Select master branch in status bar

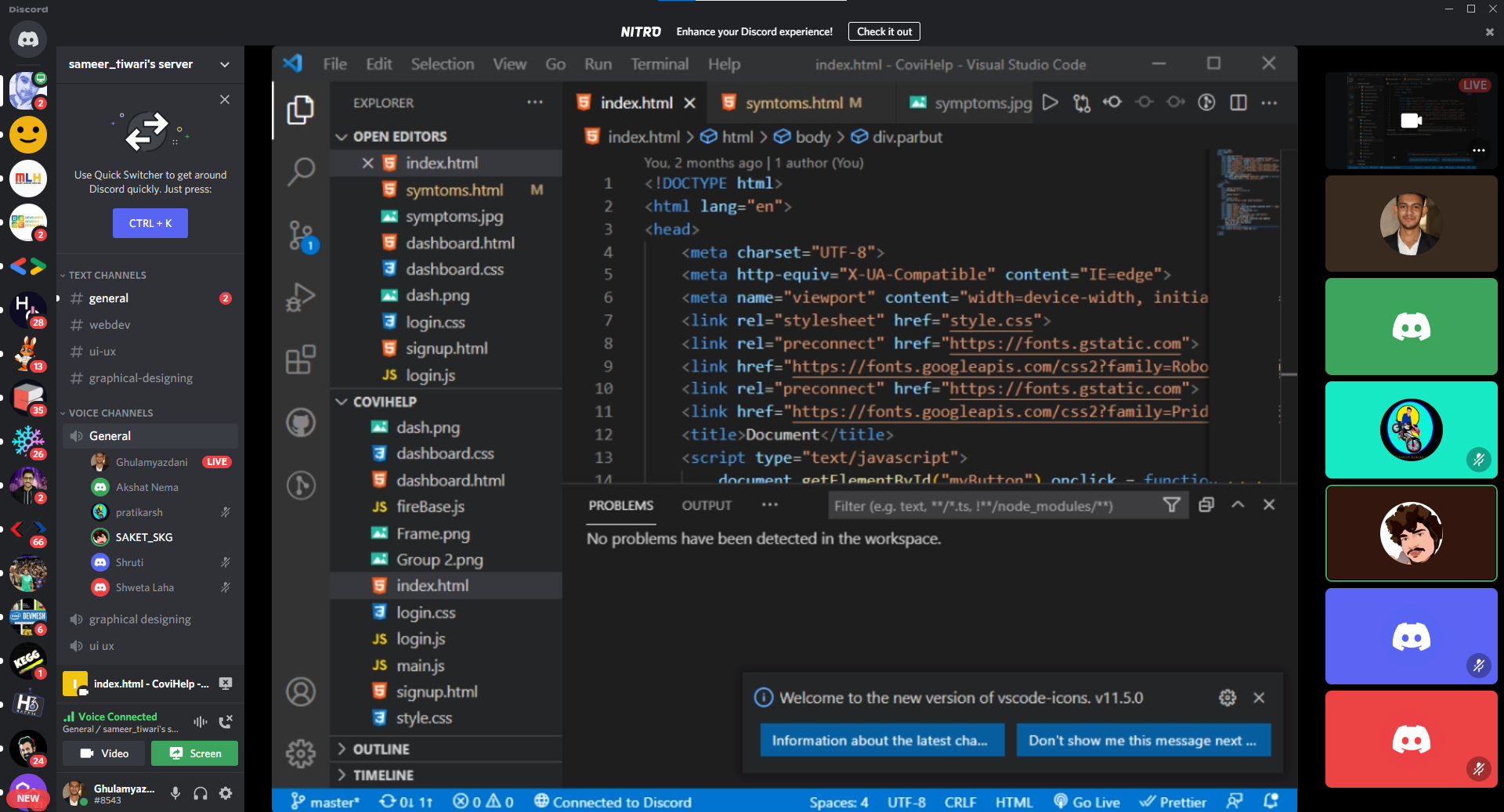point(325,802)
